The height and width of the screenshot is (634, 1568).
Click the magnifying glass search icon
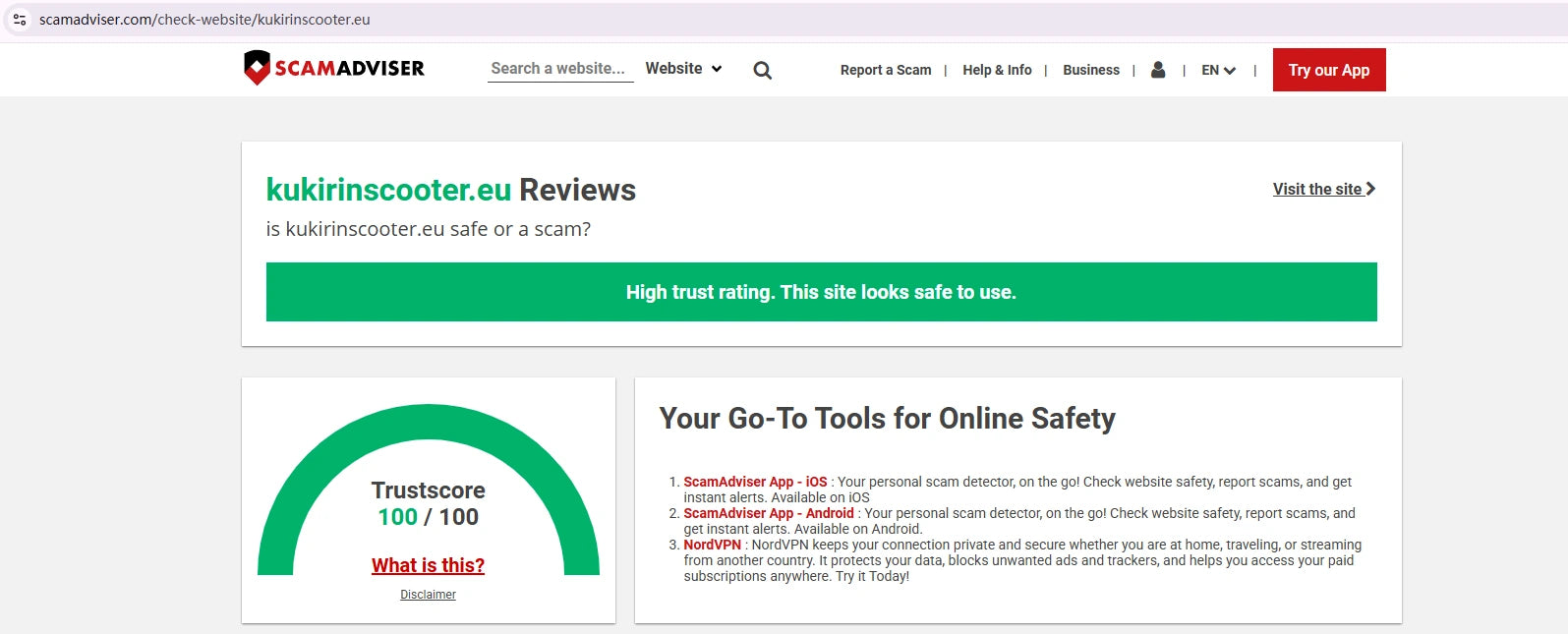pyautogui.click(x=762, y=70)
